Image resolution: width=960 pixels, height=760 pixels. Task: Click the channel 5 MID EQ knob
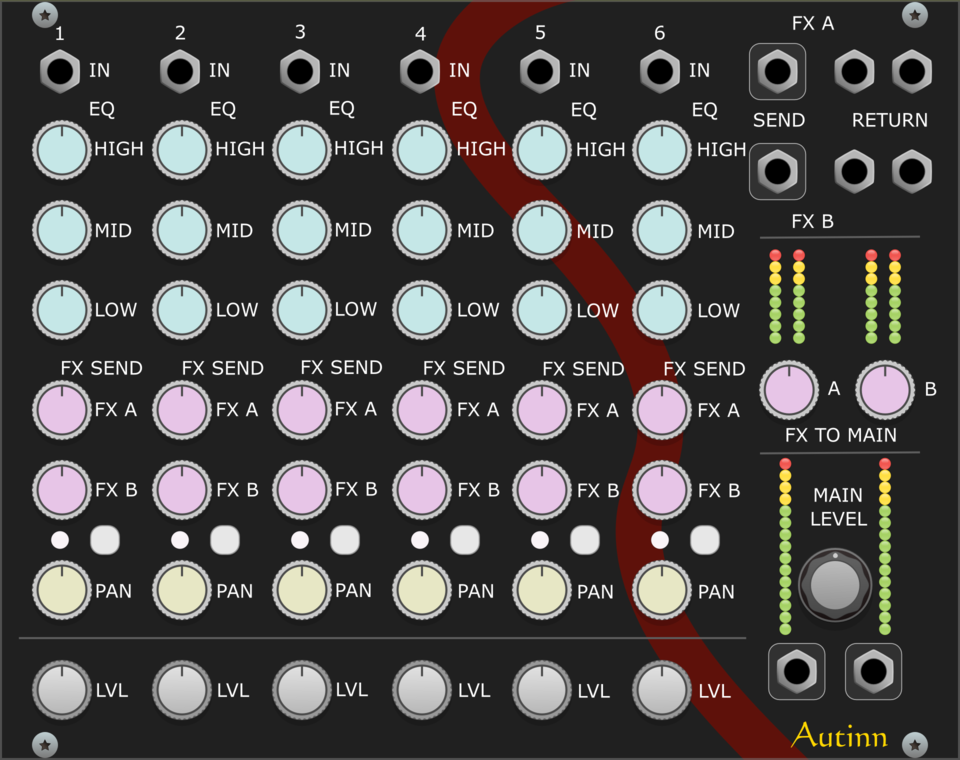click(x=542, y=230)
